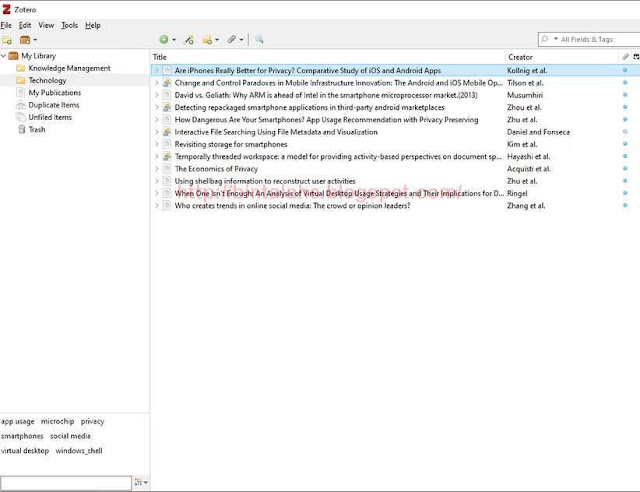The image size is (640, 492).
Task: Open dropdown arrow beside Add Attachment icon
Action: point(241,40)
